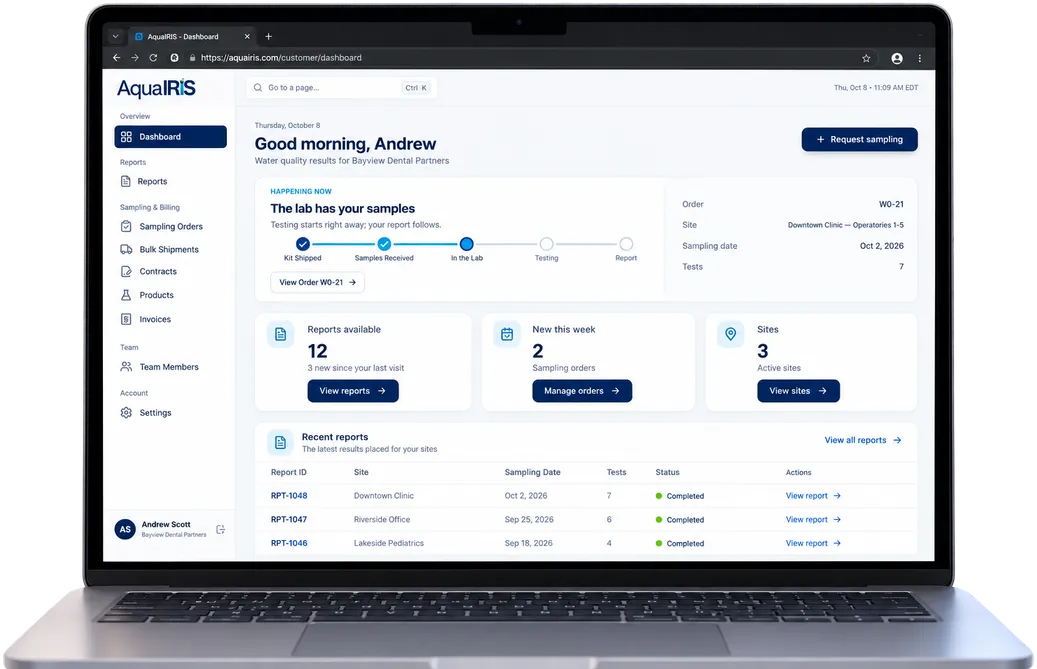Open the tab search chevron in browser

coord(115,36)
